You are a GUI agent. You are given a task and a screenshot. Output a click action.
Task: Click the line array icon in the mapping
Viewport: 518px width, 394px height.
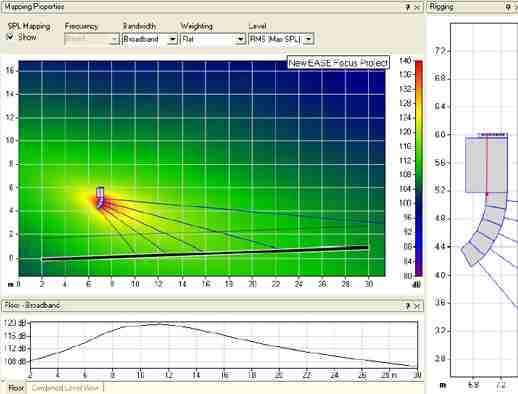(100, 198)
